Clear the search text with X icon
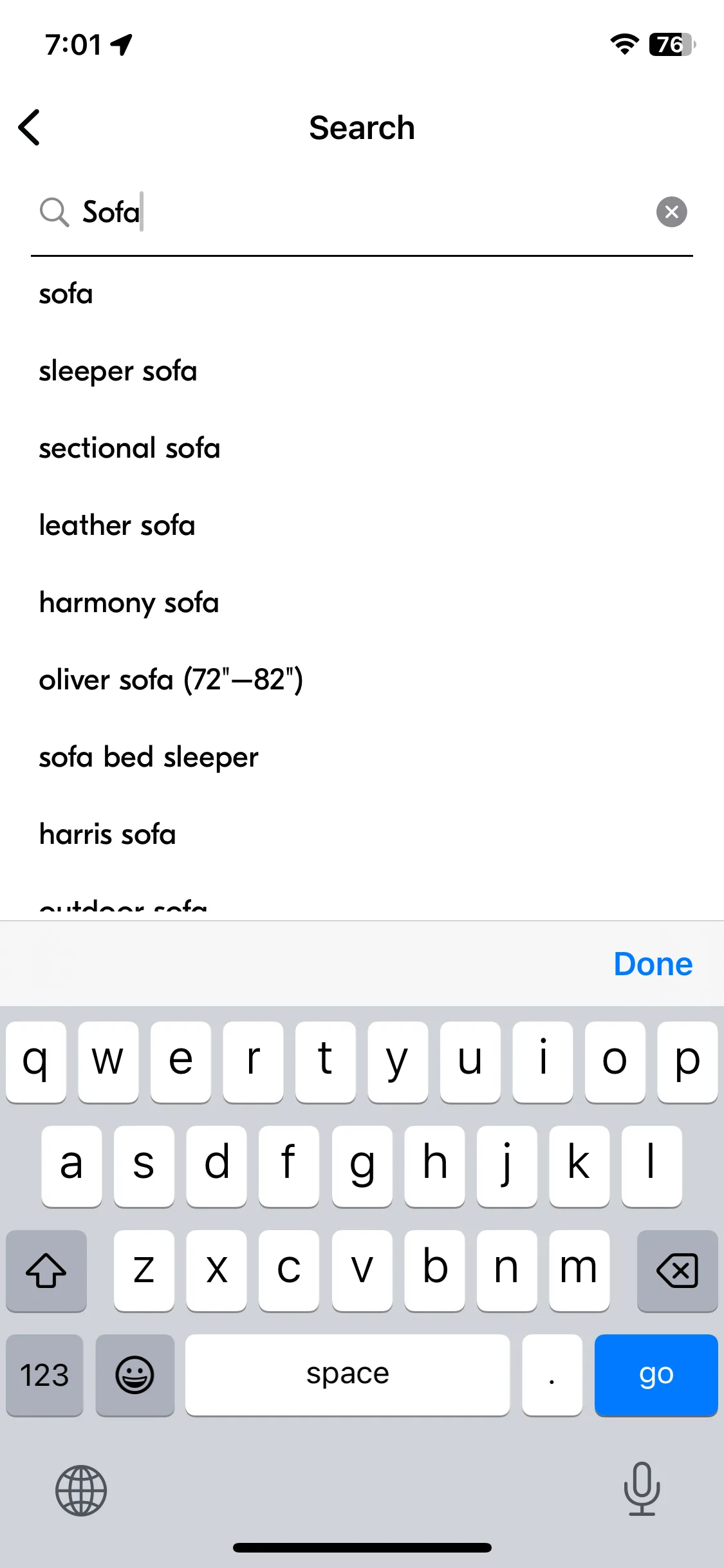The height and width of the screenshot is (1568, 724). 671,212
